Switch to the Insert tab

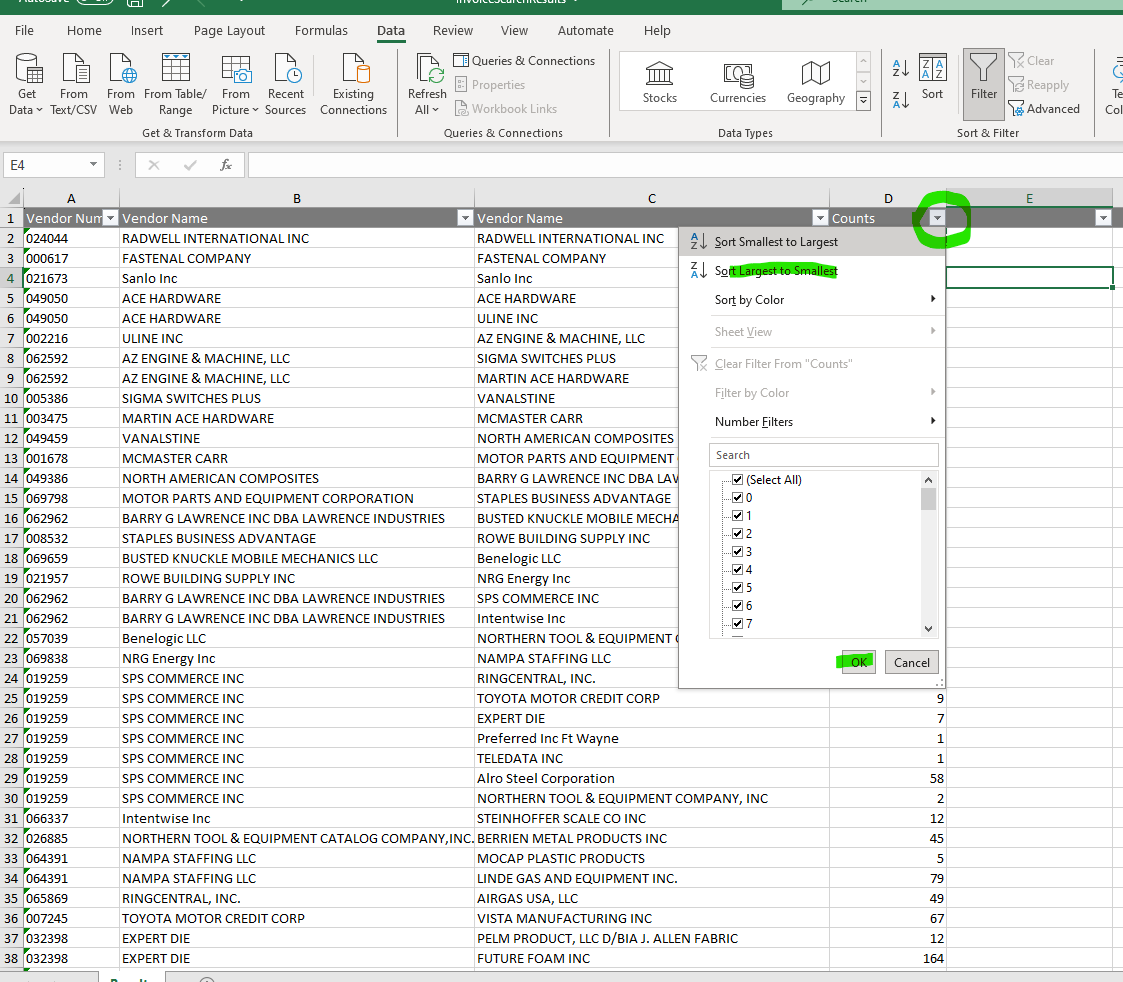[147, 31]
